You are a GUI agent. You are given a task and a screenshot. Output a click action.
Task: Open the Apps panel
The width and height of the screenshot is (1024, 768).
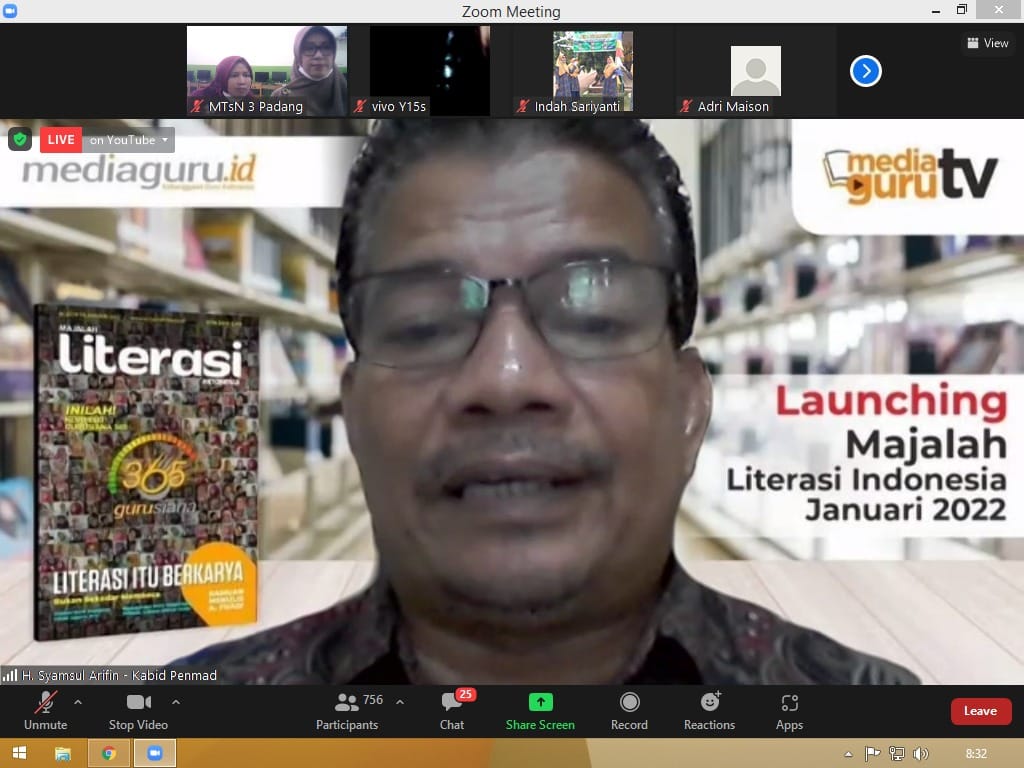[789, 711]
